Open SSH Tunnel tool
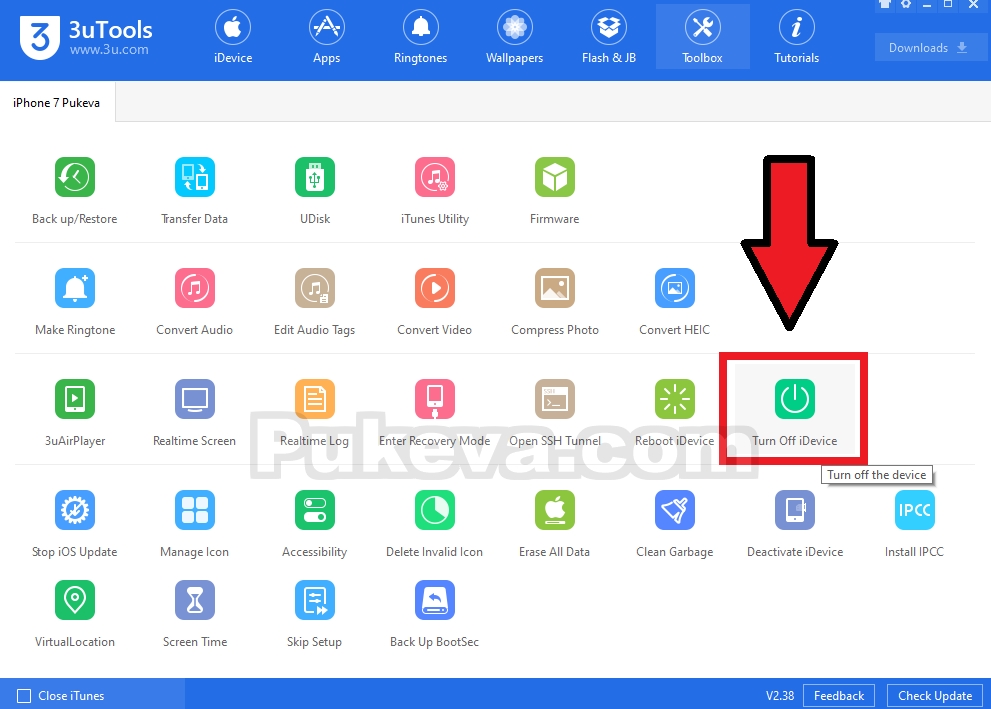 pyautogui.click(x=555, y=399)
